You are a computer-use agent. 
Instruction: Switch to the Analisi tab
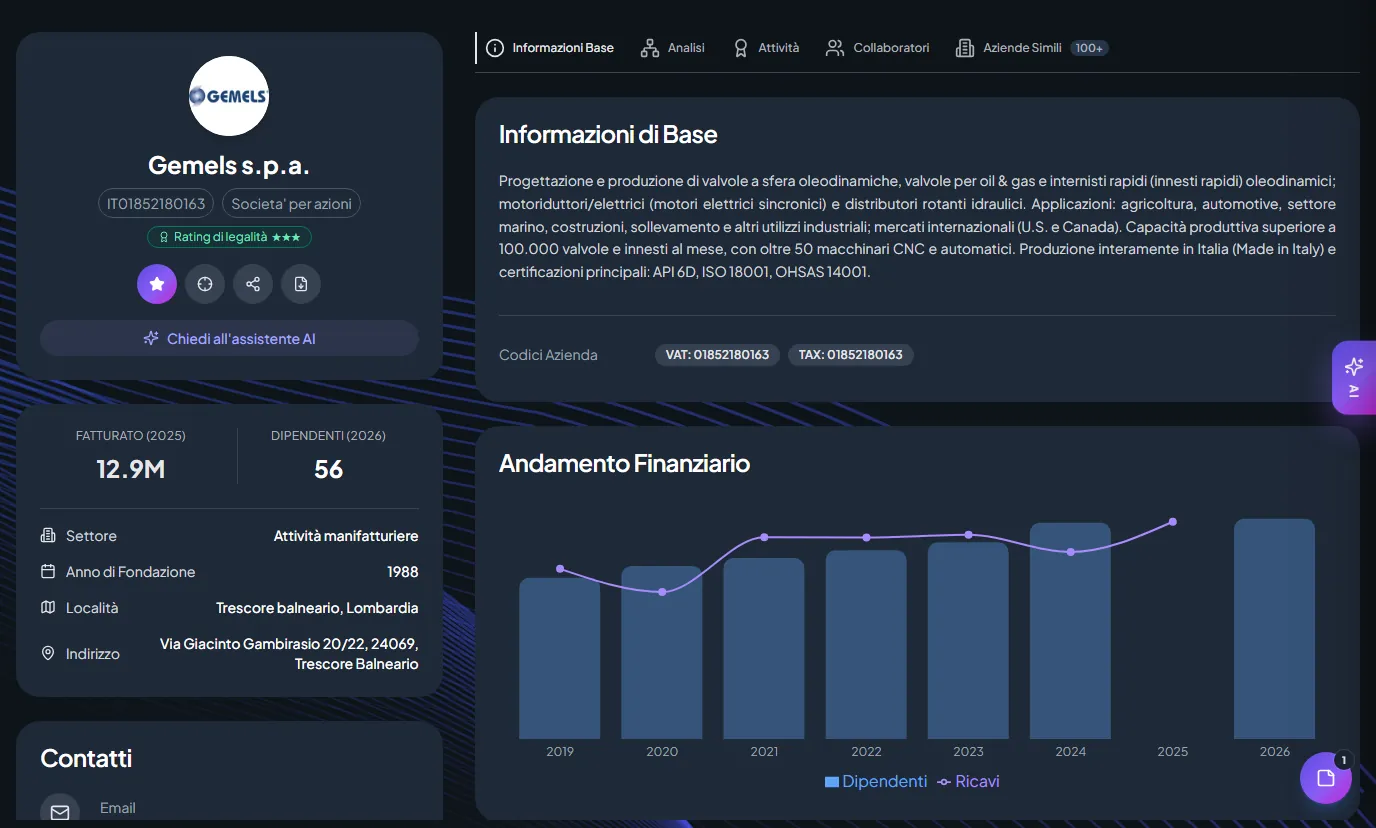point(673,47)
